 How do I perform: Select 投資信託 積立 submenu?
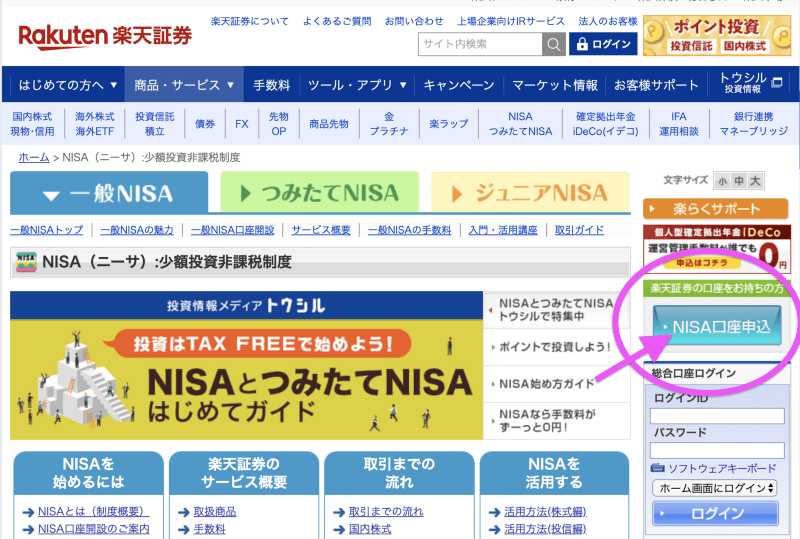pyautogui.click(x=155, y=124)
